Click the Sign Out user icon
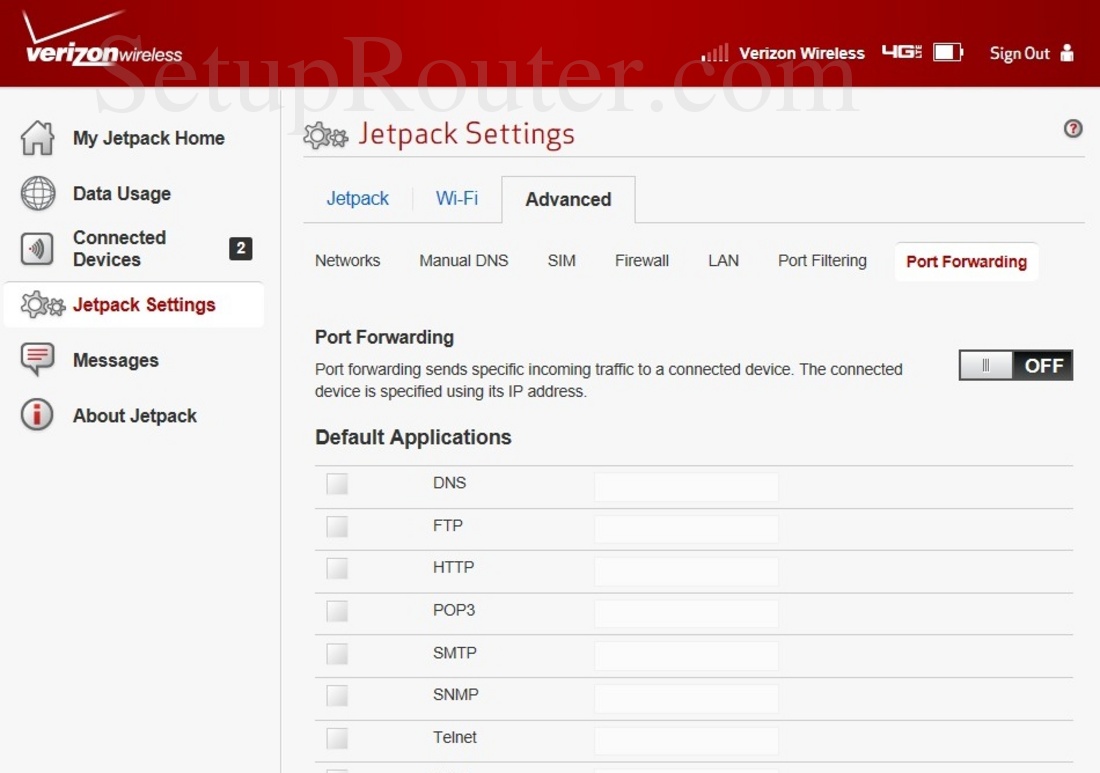Image resolution: width=1100 pixels, height=773 pixels. [x=1067, y=53]
